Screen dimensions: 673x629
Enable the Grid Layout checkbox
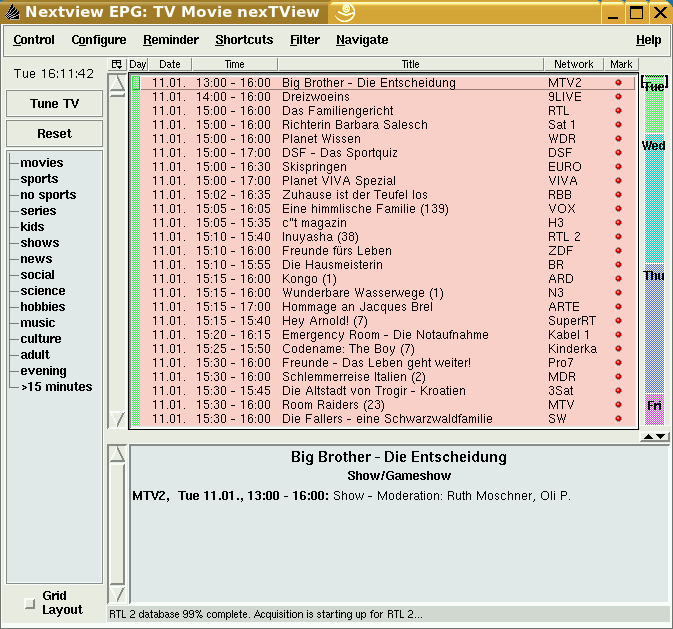pos(29,603)
